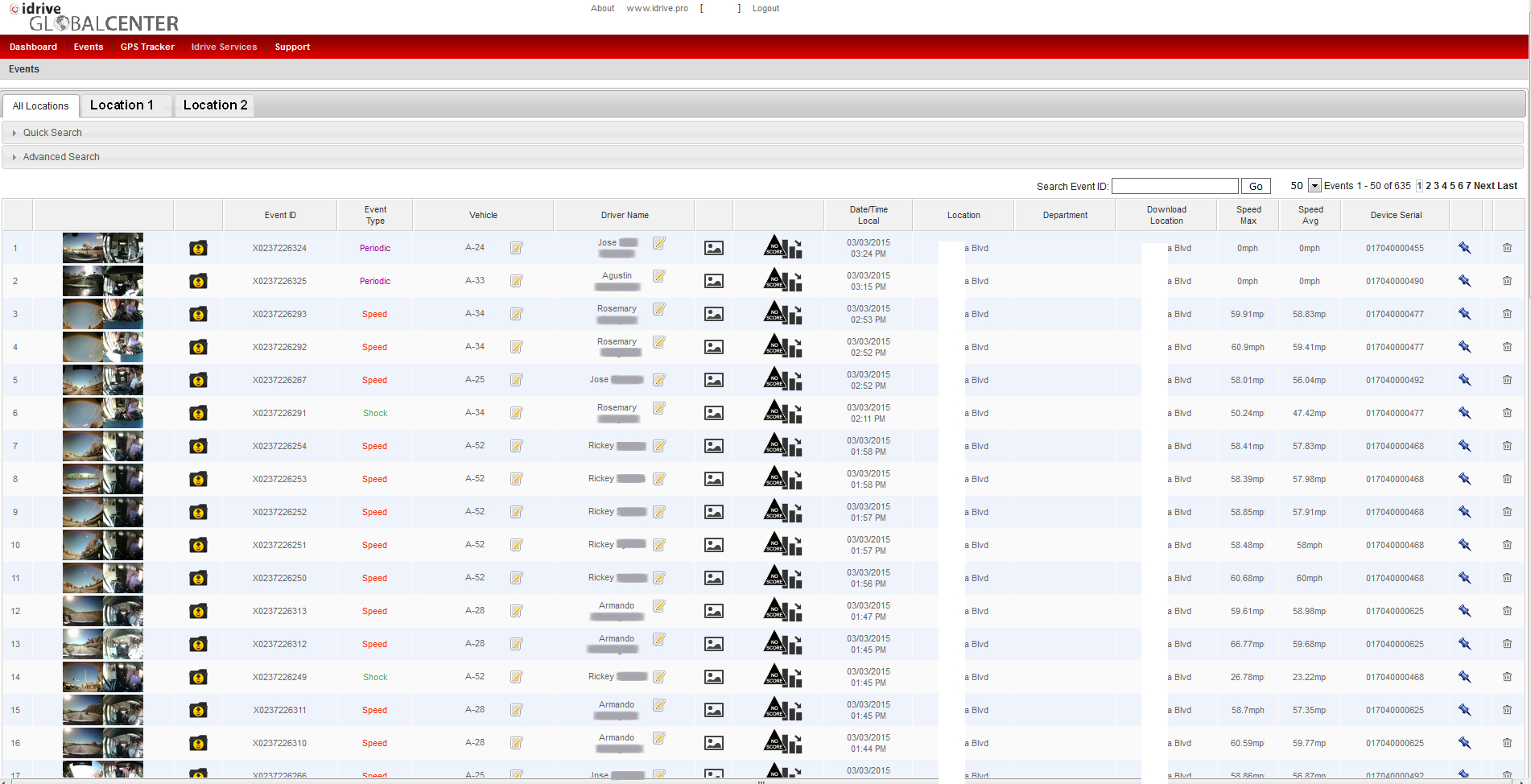
Task: Edit driver name for Agustin in row 2
Action: pos(659,276)
